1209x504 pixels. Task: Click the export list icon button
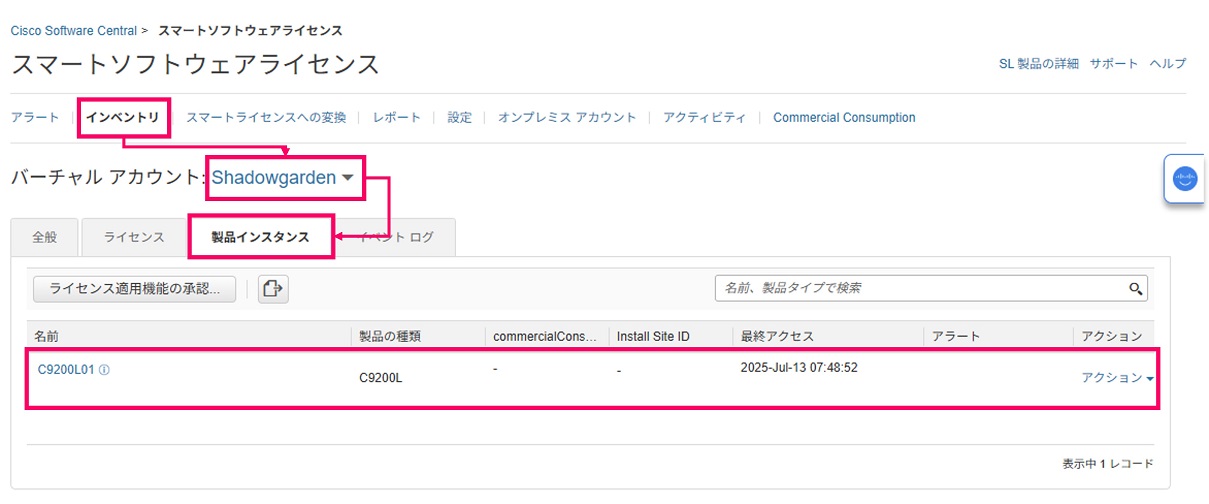[273, 289]
